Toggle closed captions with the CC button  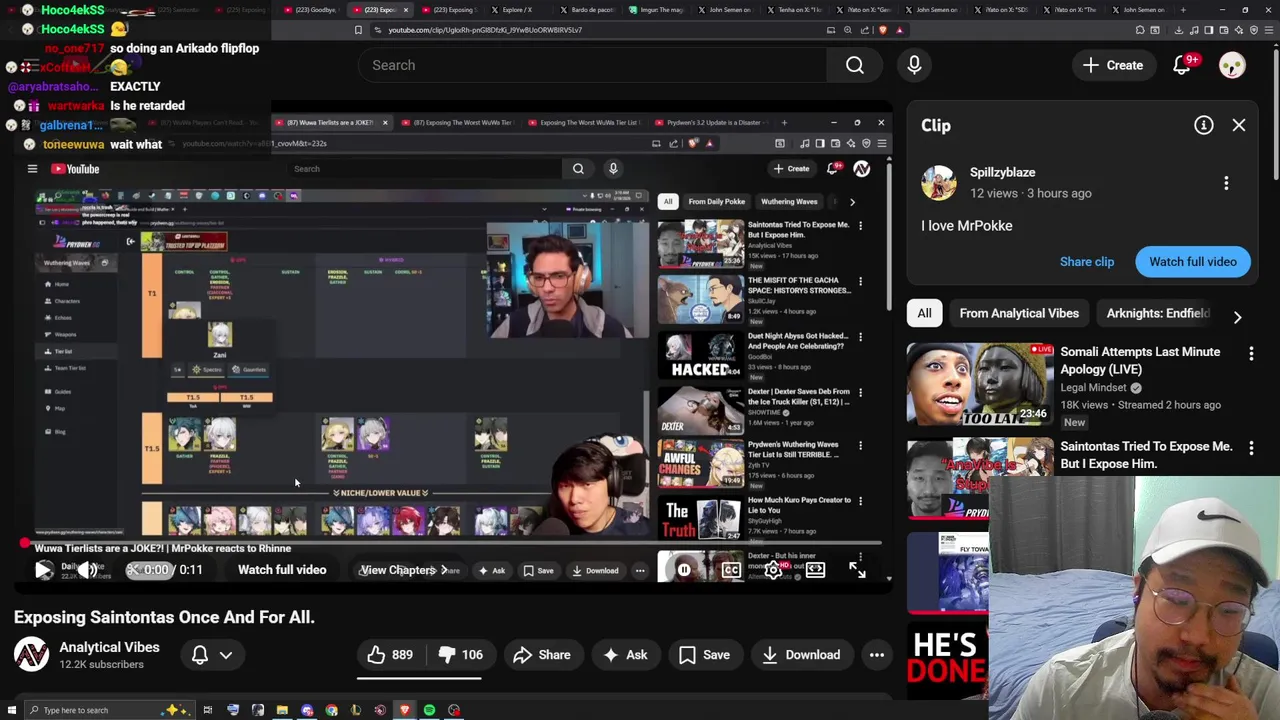pos(731,570)
